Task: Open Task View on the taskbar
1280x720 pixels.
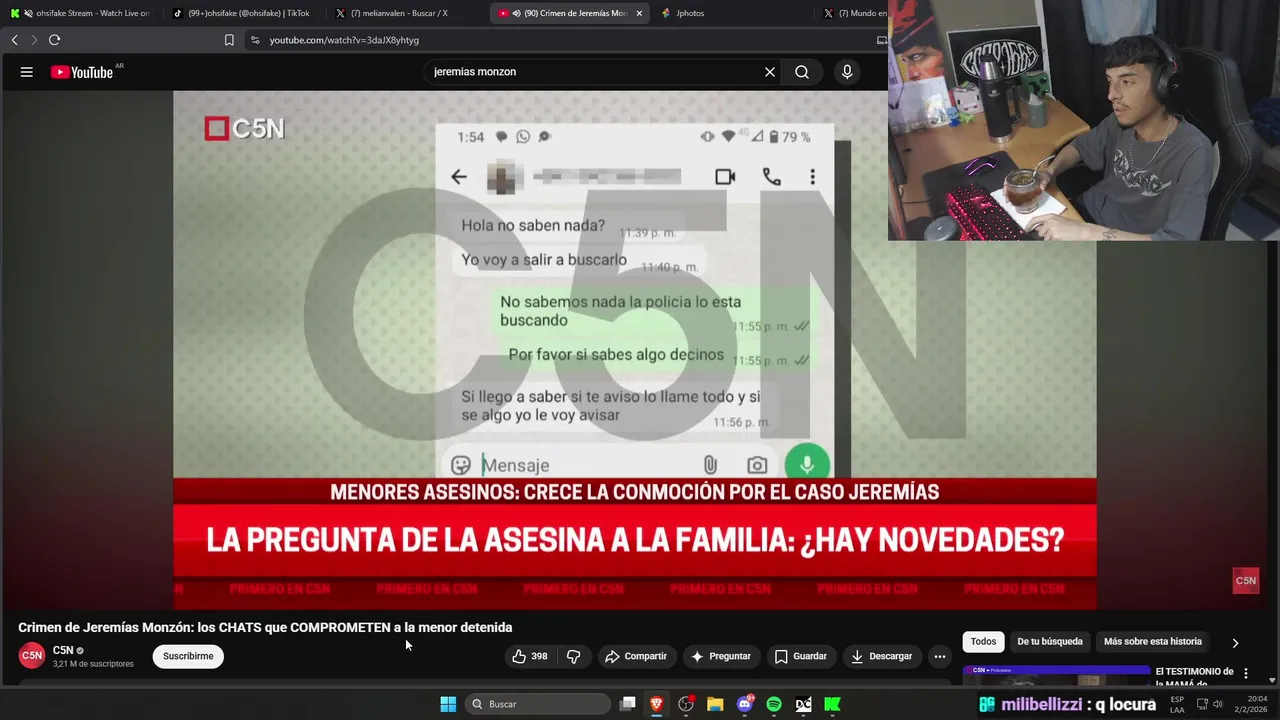Action: click(627, 704)
